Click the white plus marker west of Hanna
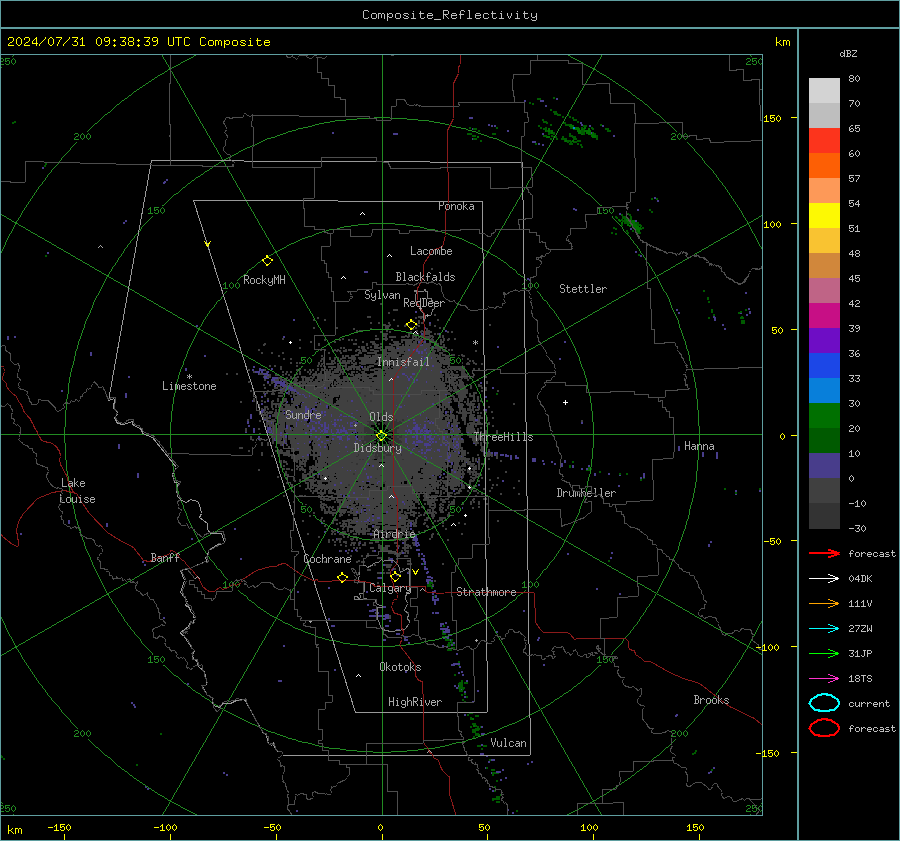This screenshot has width=900, height=841. click(x=565, y=402)
